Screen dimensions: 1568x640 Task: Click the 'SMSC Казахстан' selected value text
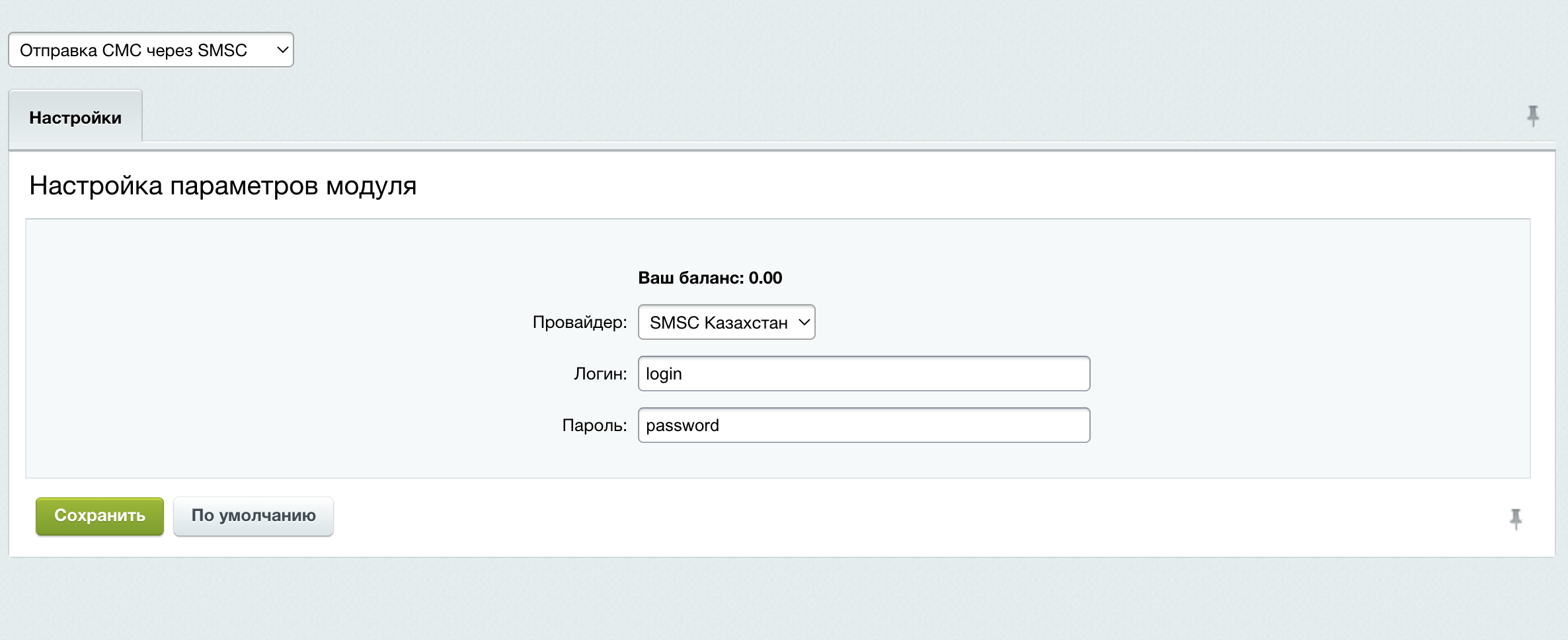pos(718,323)
